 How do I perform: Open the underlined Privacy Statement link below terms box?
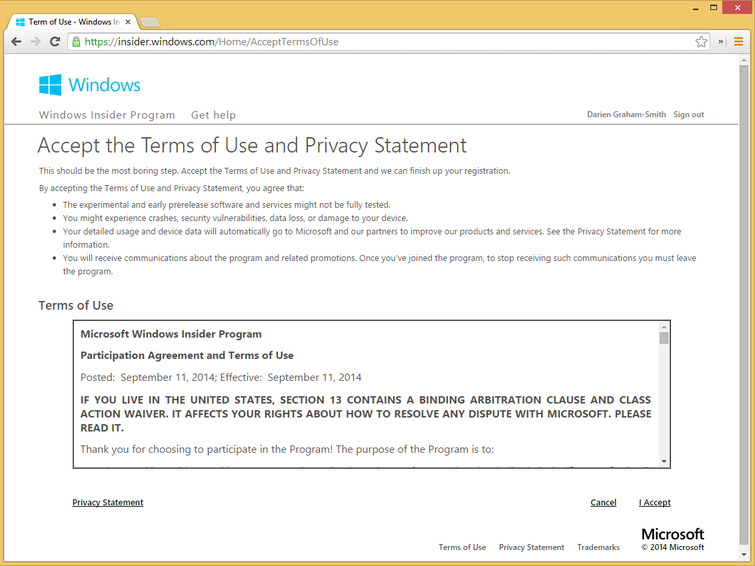(x=108, y=502)
